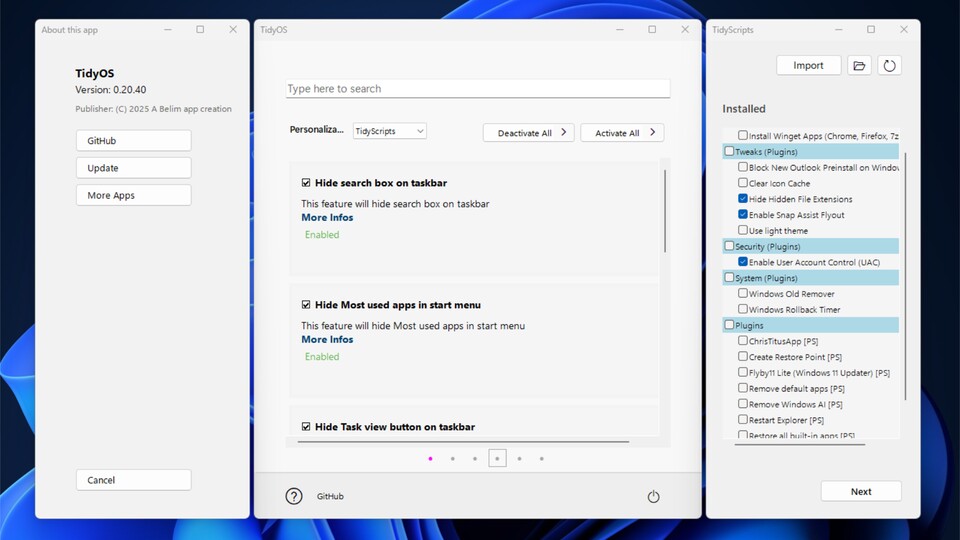960x540 pixels.
Task: Click the power icon in TidyOS footer
Action: pos(653,497)
